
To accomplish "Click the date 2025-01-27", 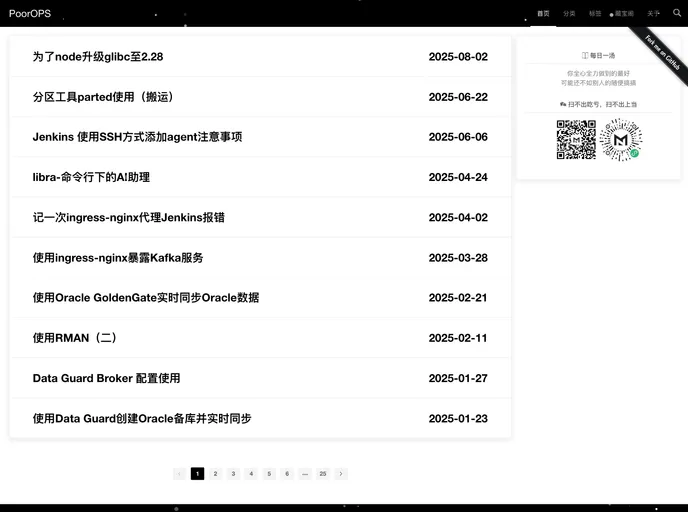I will 458,378.
